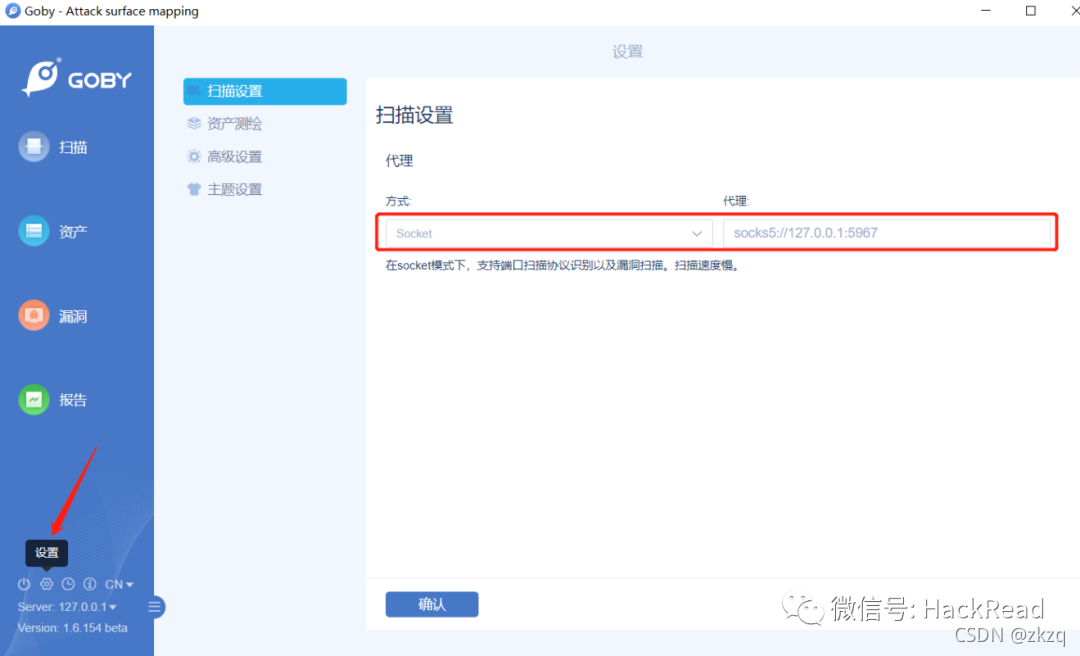Click the 确认 confirm button
Image resolution: width=1080 pixels, height=656 pixels.
[432, 604]
